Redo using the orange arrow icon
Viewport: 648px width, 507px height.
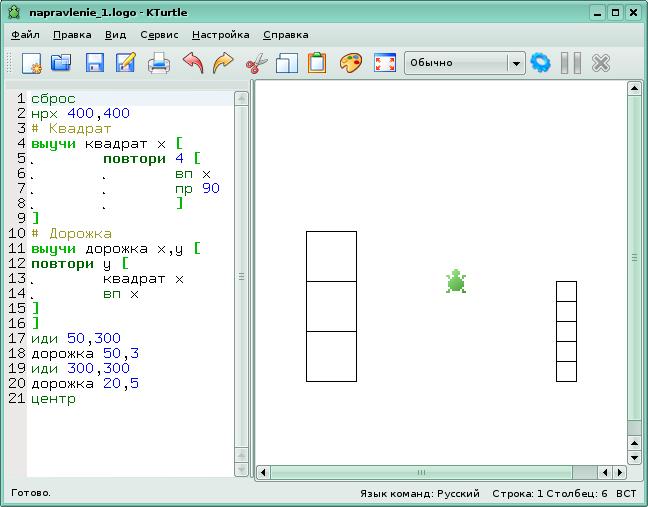[223, 63]
